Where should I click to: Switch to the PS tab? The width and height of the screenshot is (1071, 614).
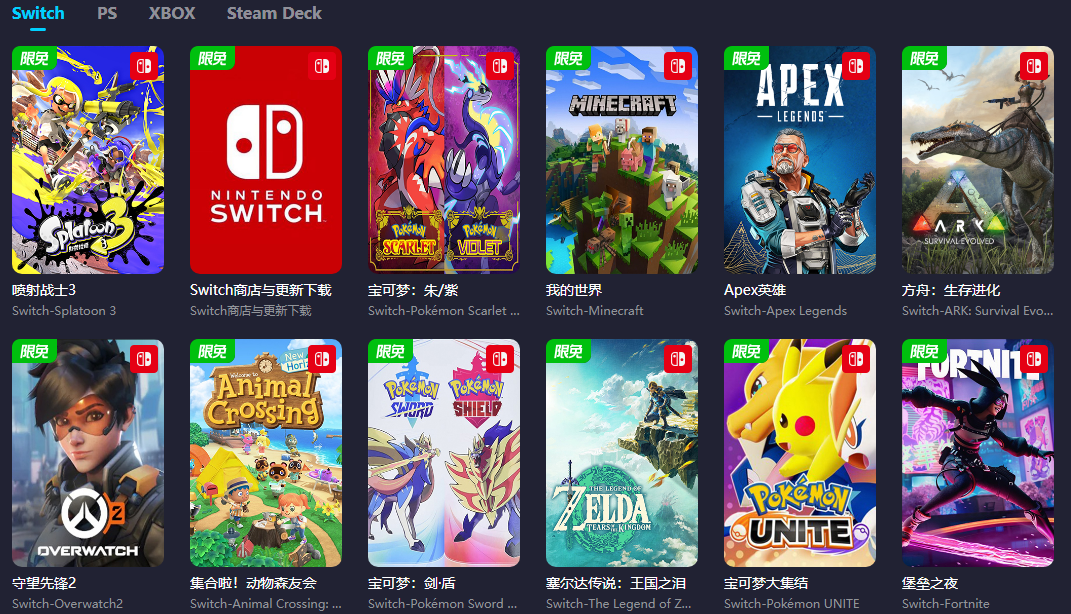click(x=107, y=13)
